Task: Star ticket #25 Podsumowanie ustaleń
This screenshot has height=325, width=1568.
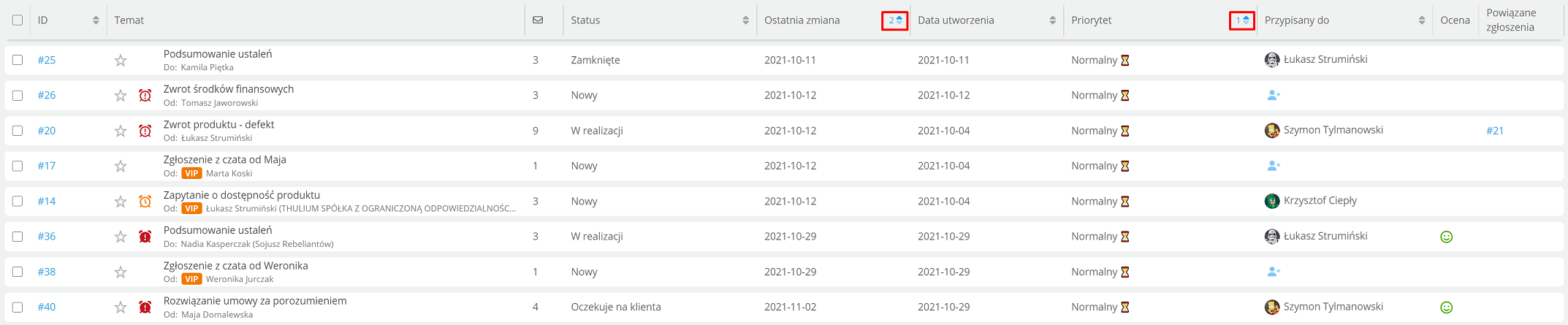Action: [x=121, y=61]
